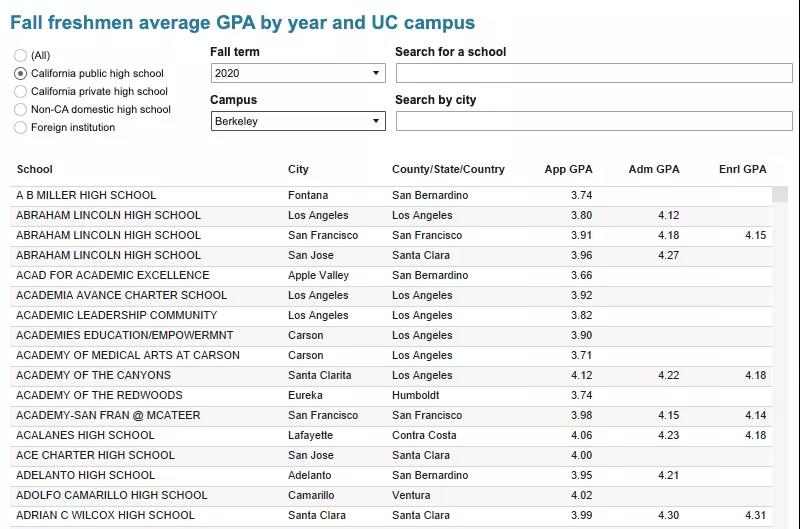Click ACALANES HIGH SCHOOL in the table
800x529 pixels.
coord(85,435)
